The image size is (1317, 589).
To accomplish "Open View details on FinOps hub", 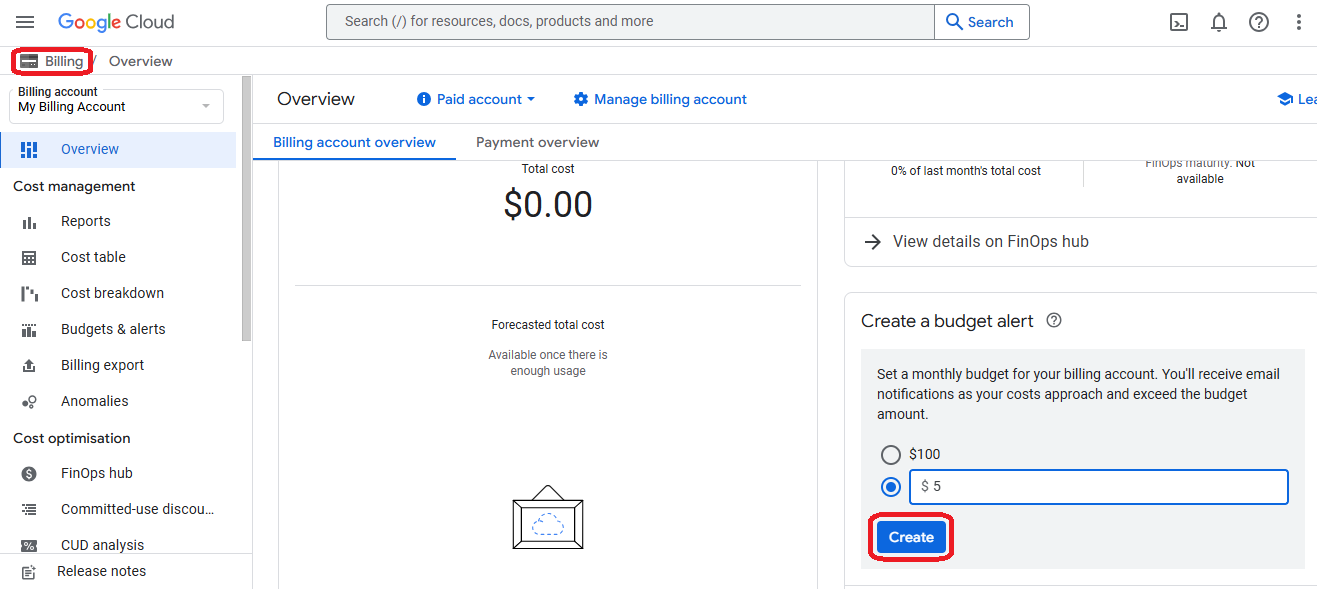I will (990, 241).
